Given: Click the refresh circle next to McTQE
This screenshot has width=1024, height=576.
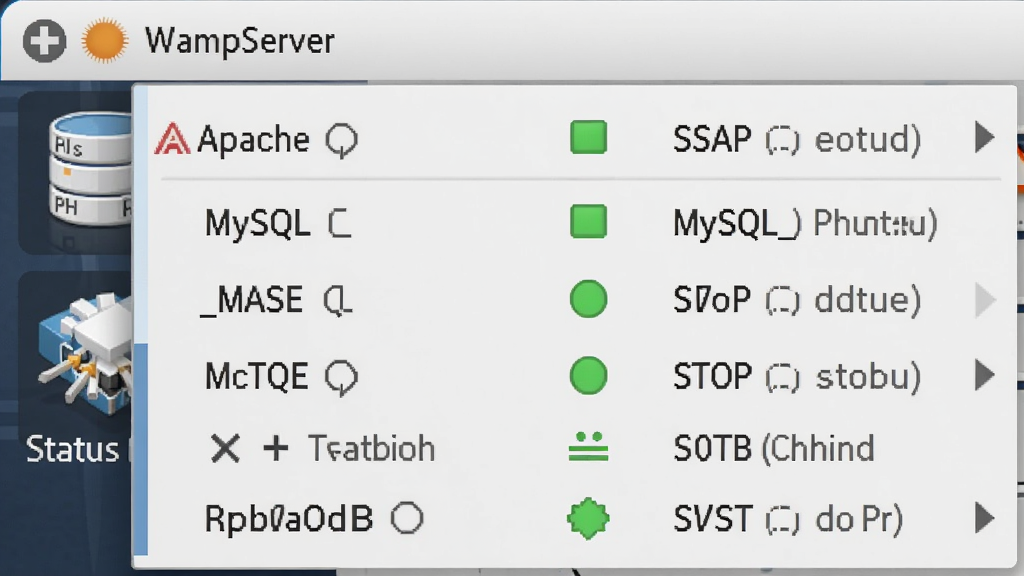Looking at the screenshot, I should point(342,377).
